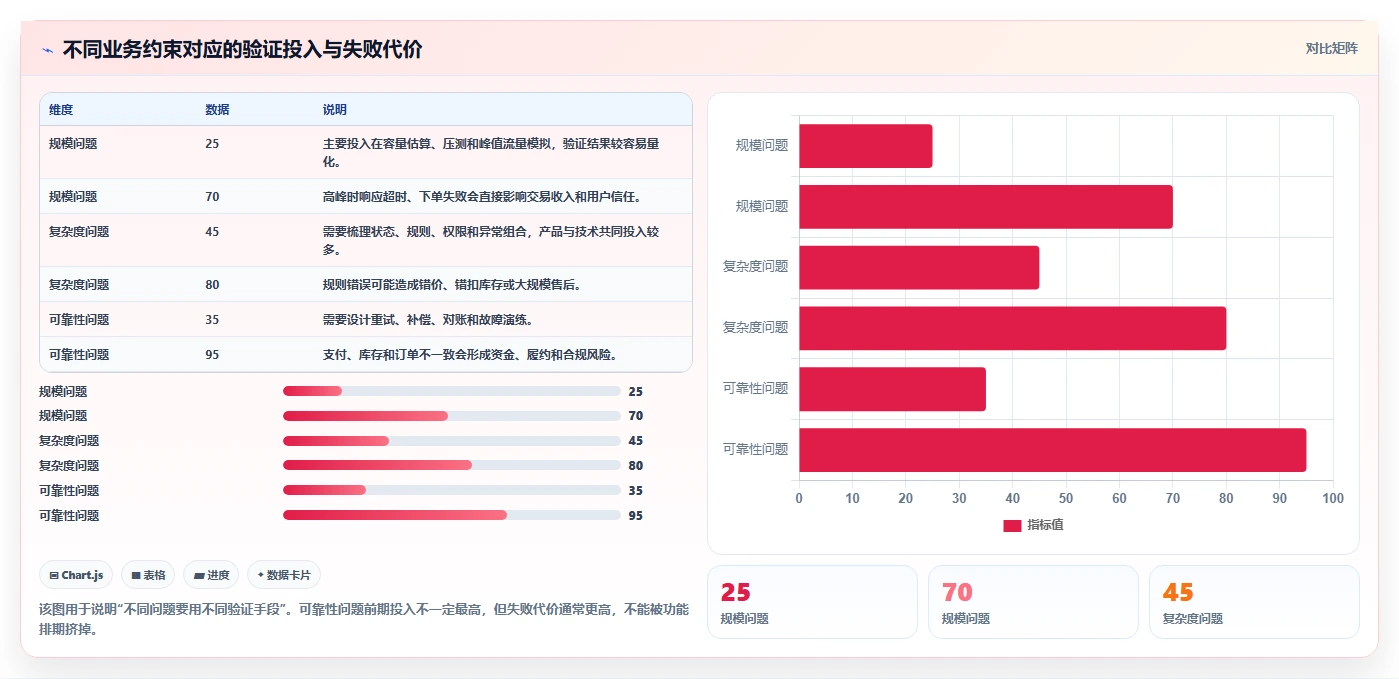Click description starting 高峰时响应超时
This screenshot has width=1399, height=679.
coord(482,197)
